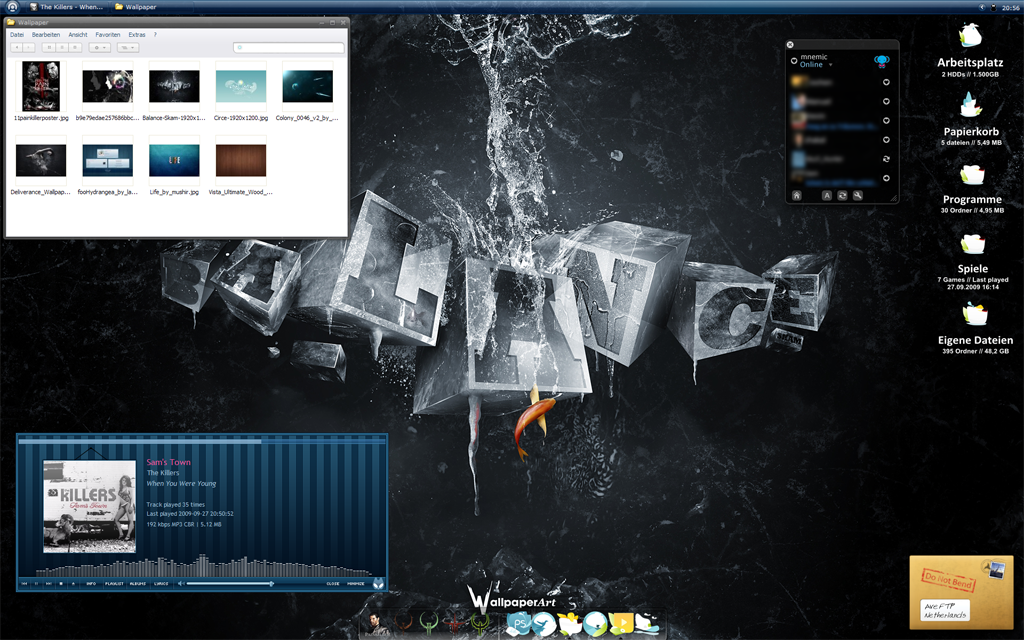
Task: Click the LYRICS button in music player
Action: pyautogui.click(x=160, y=583)
